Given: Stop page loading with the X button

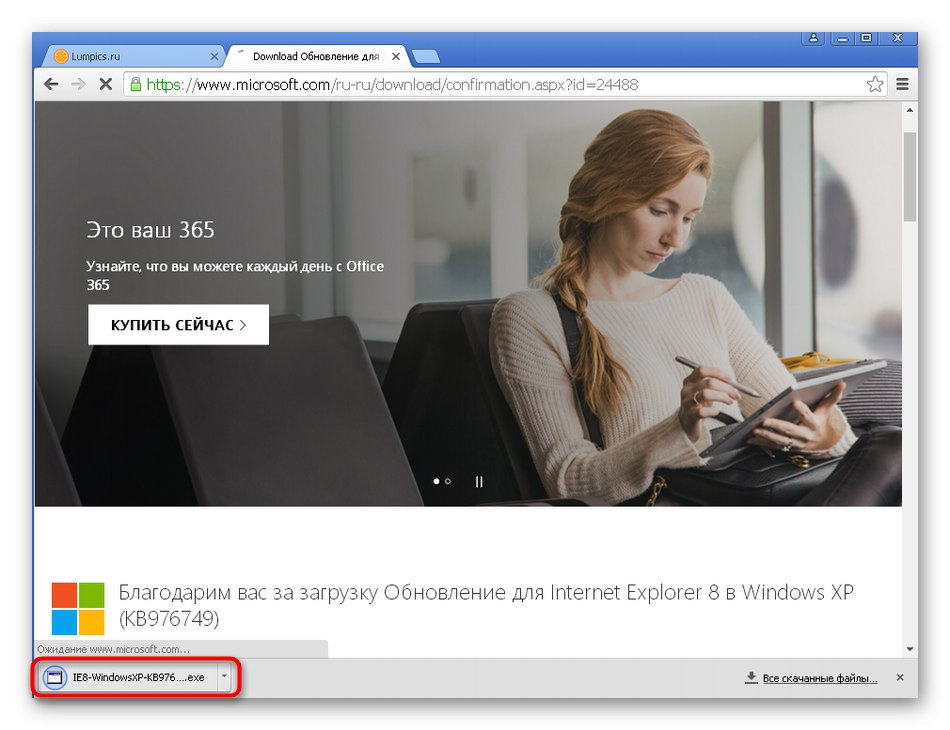Looking at the screenshot, I should click(x=105, y=84).
